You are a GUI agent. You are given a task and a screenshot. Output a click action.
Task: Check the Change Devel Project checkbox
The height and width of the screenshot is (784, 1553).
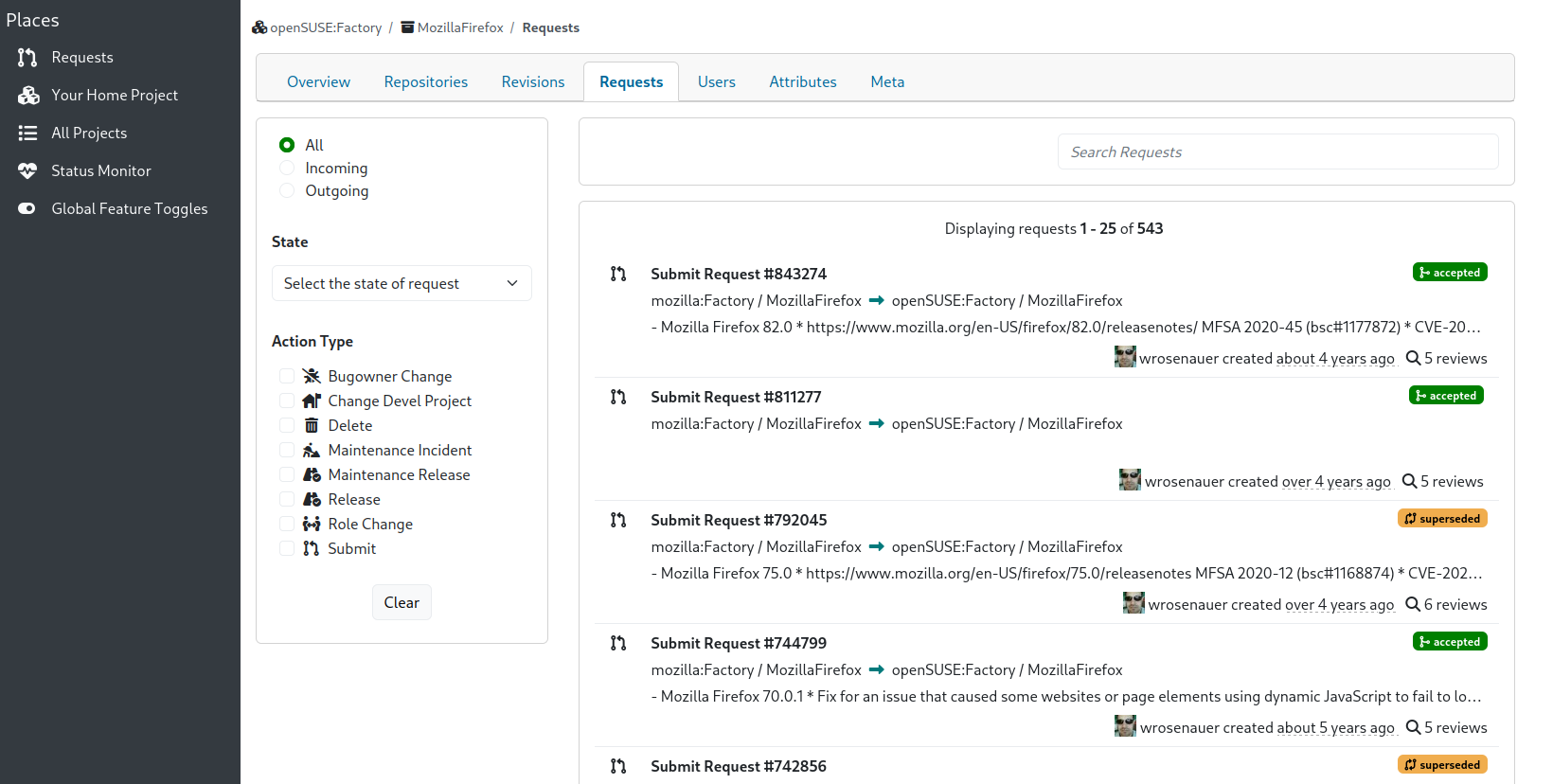coord(287,401)
